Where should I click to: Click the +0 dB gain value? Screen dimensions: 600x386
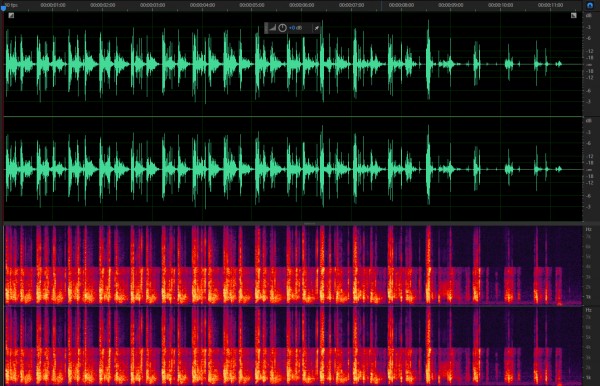295,28
